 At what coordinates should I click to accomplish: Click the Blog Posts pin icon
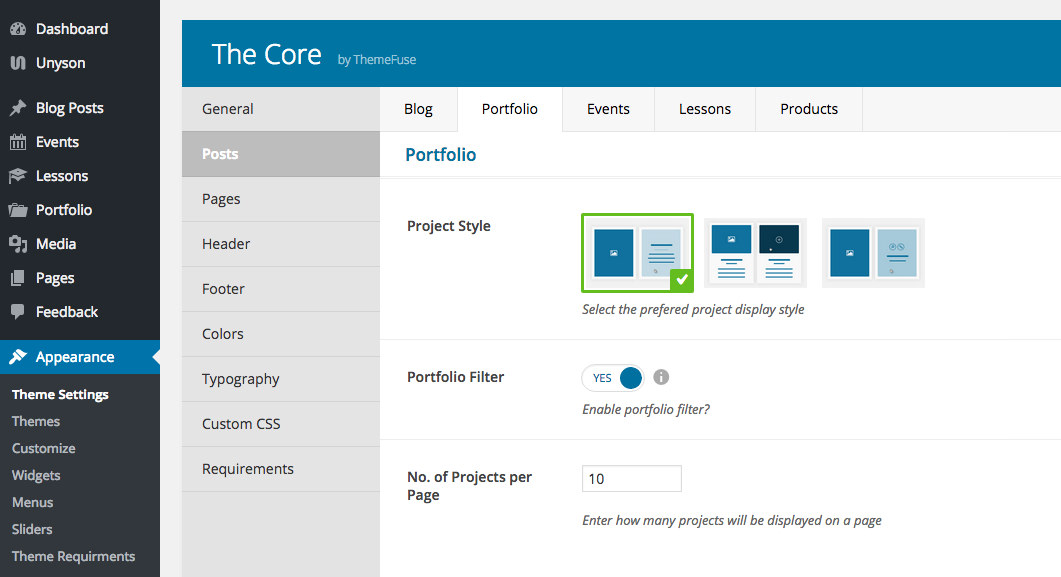pos(18,108)
